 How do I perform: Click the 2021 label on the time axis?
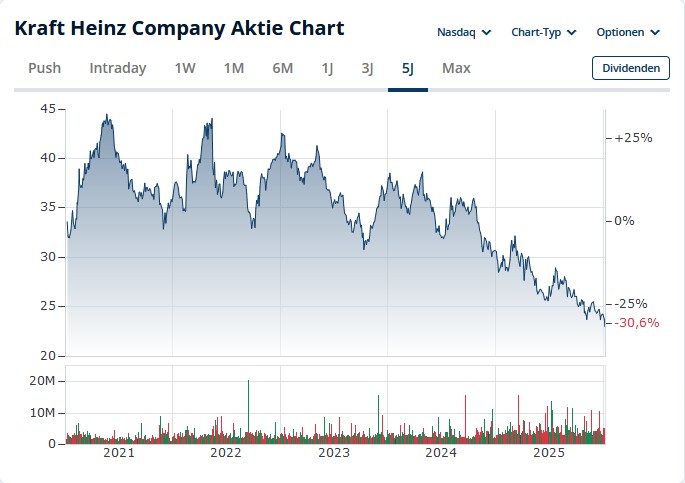tap(119, 455)
